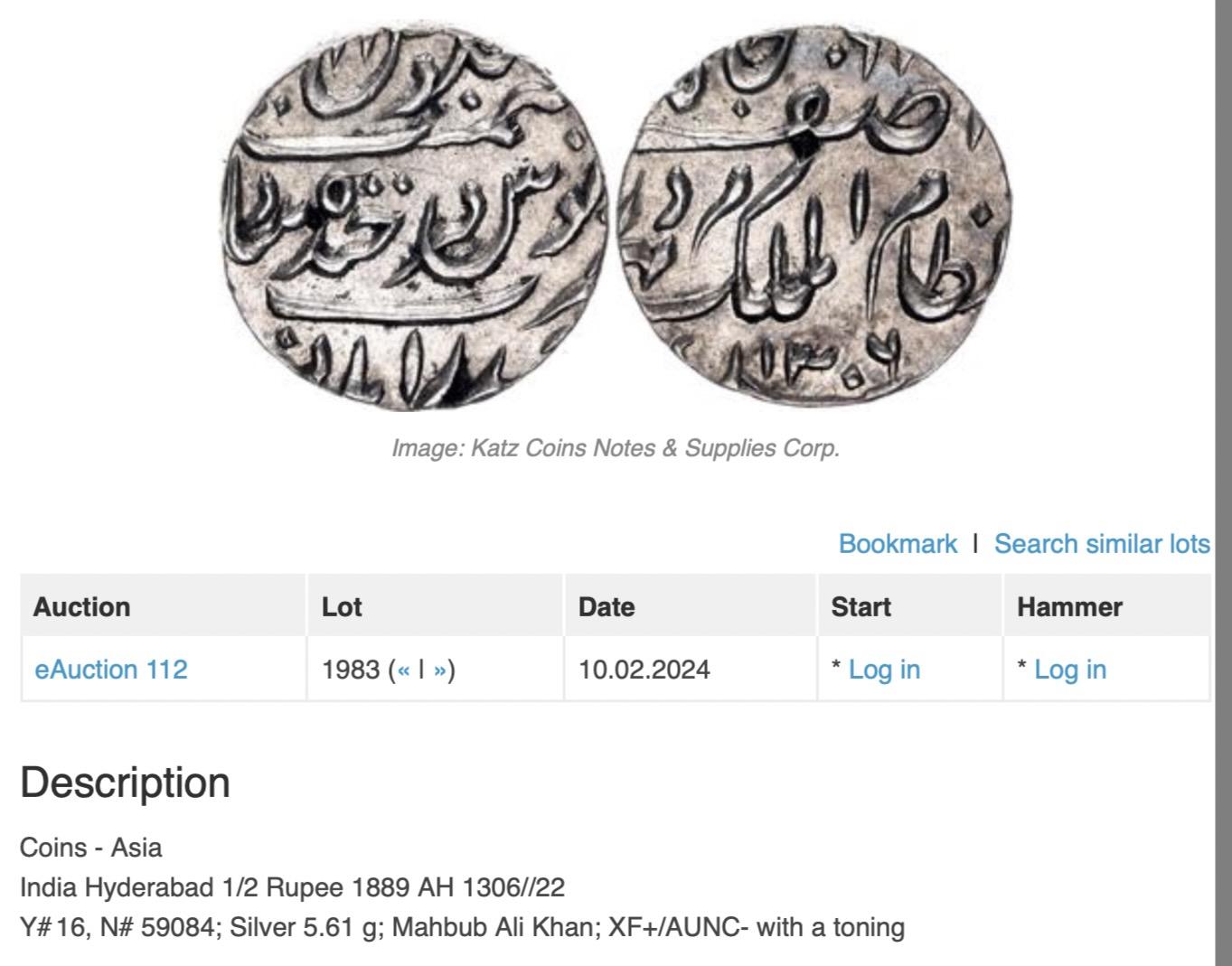Go to next lot using » arrow
This screenshot has width=1232, height=966.
coord(440,670)
